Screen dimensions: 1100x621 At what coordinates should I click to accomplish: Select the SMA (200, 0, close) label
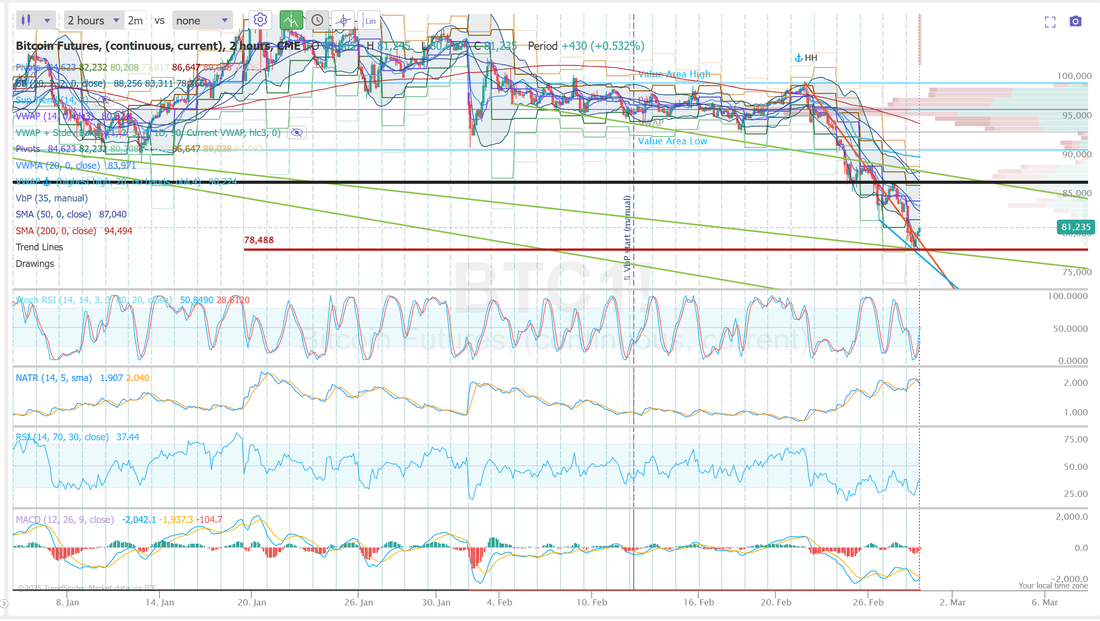click(55, 230)
